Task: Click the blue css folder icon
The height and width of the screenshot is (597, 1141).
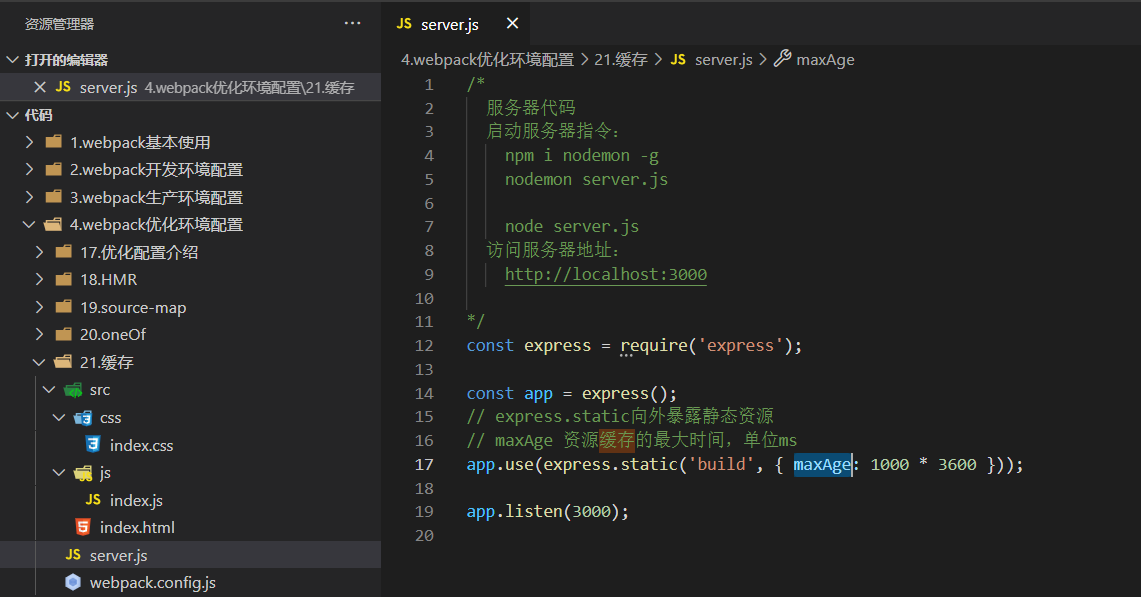Action: point(83,418)
